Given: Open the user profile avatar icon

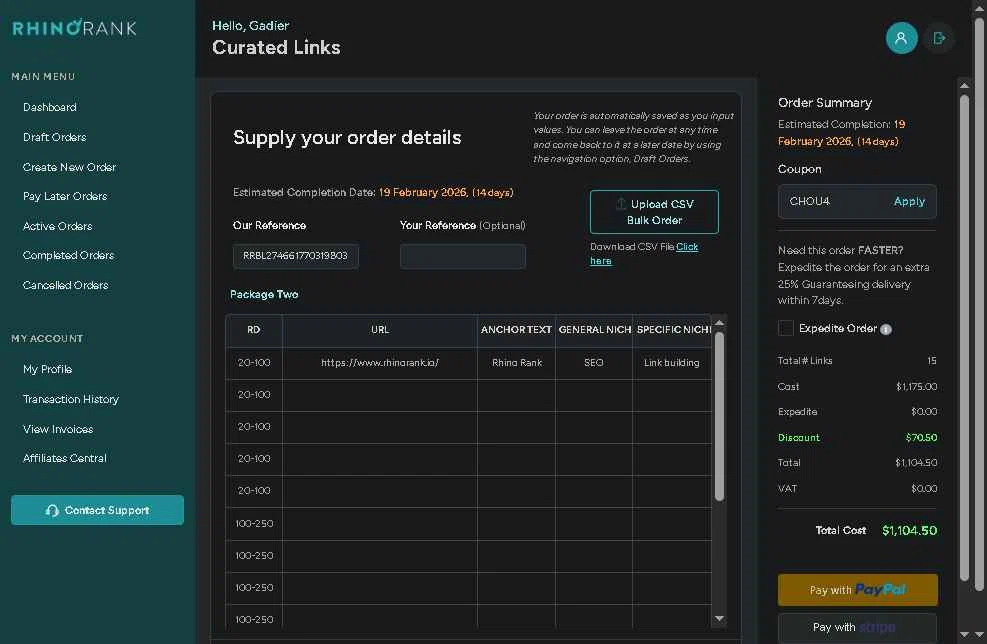Looking at the screenshot, I should pyautogui.click(x=901, y=38).
